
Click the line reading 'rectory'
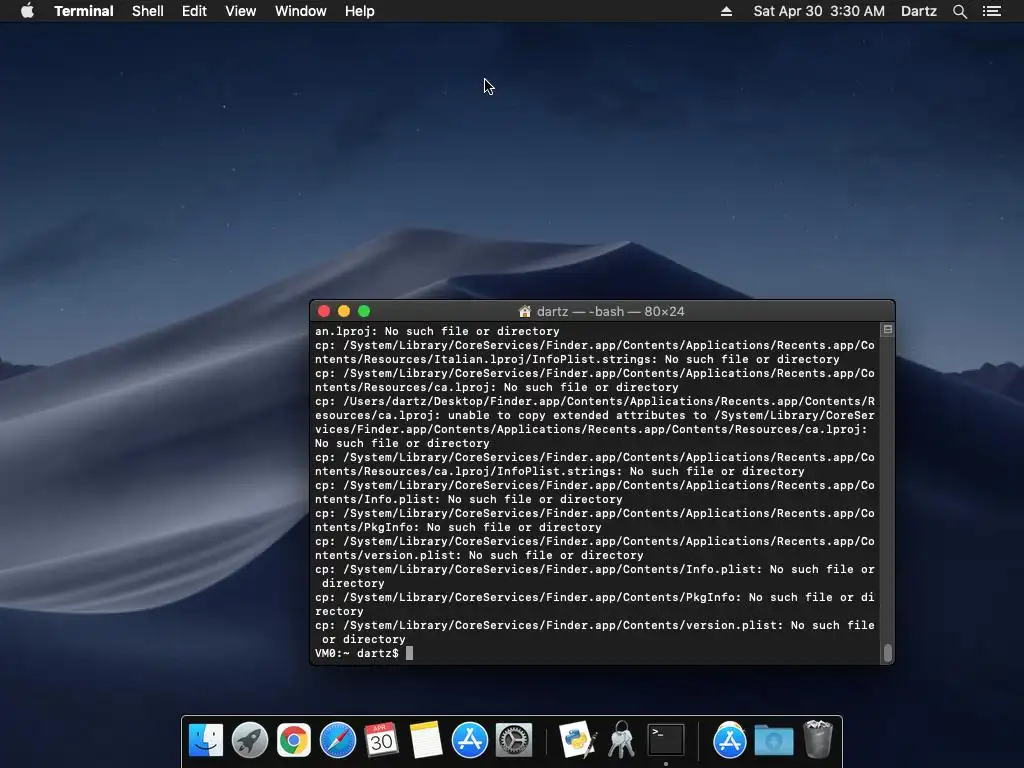[x=339, y=611]
